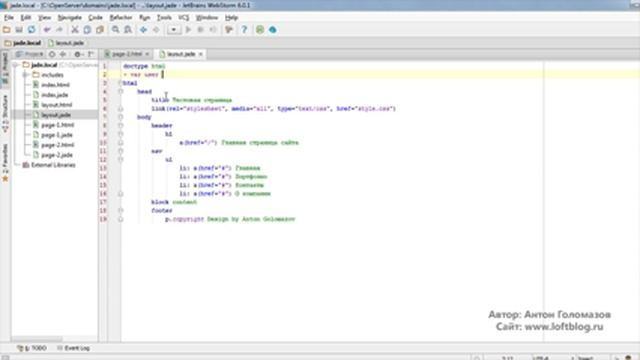Click the Forward navigation arrow icon
This screenshot has height=360, width=640.
click(156, 30)
